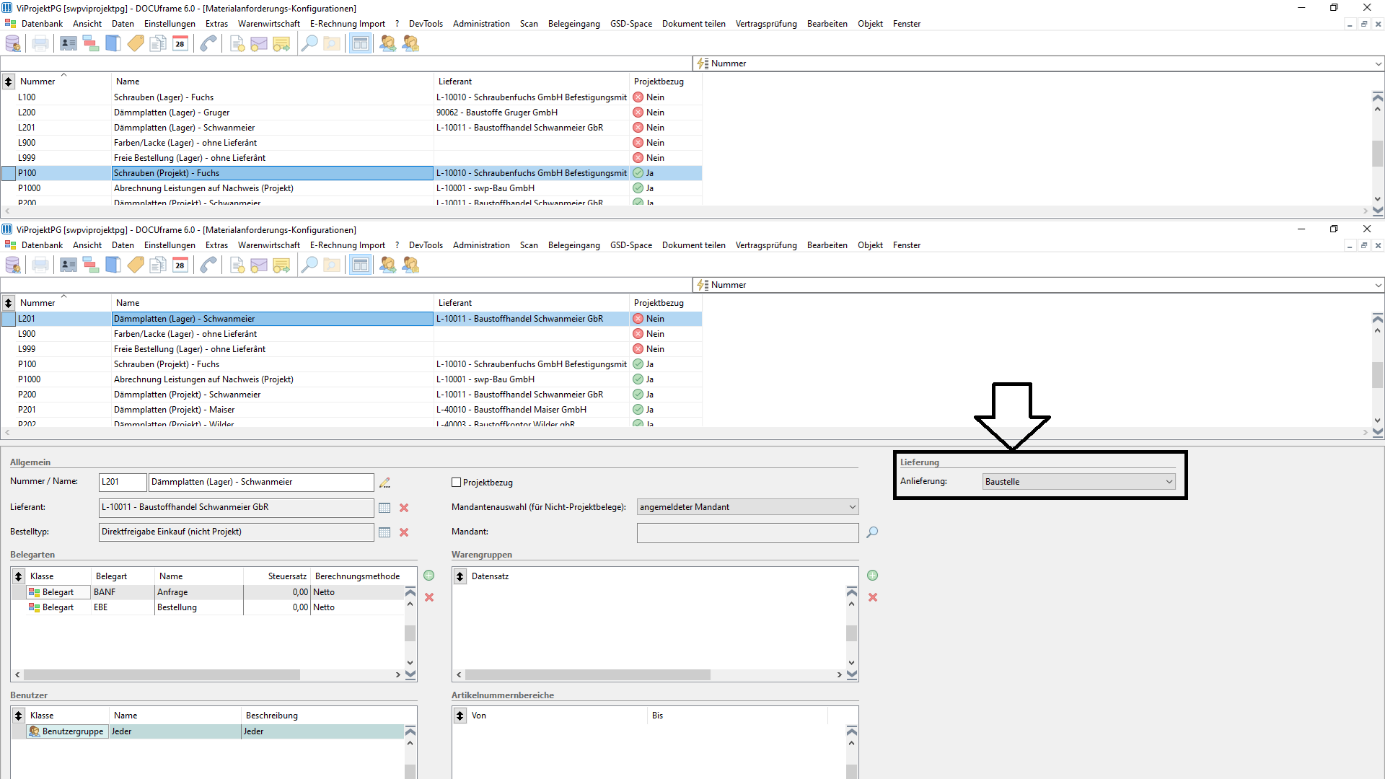Image resolution: width=1385 pixels, height=779 pixels.
Task: Click the magnifier icon beside the Mandant field
Action: pos(872,532)
